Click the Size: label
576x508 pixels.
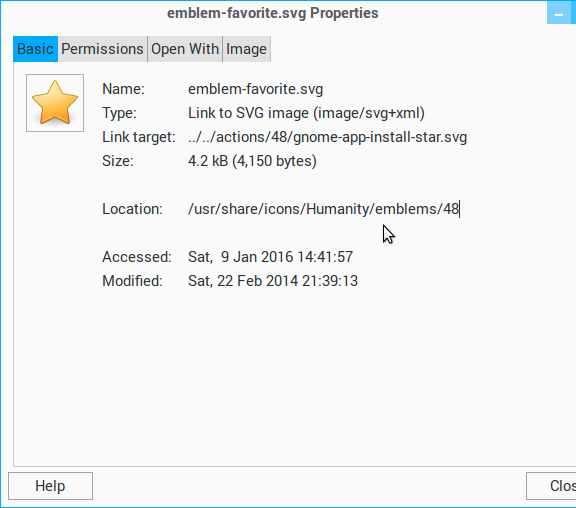[x=118, y=161]
